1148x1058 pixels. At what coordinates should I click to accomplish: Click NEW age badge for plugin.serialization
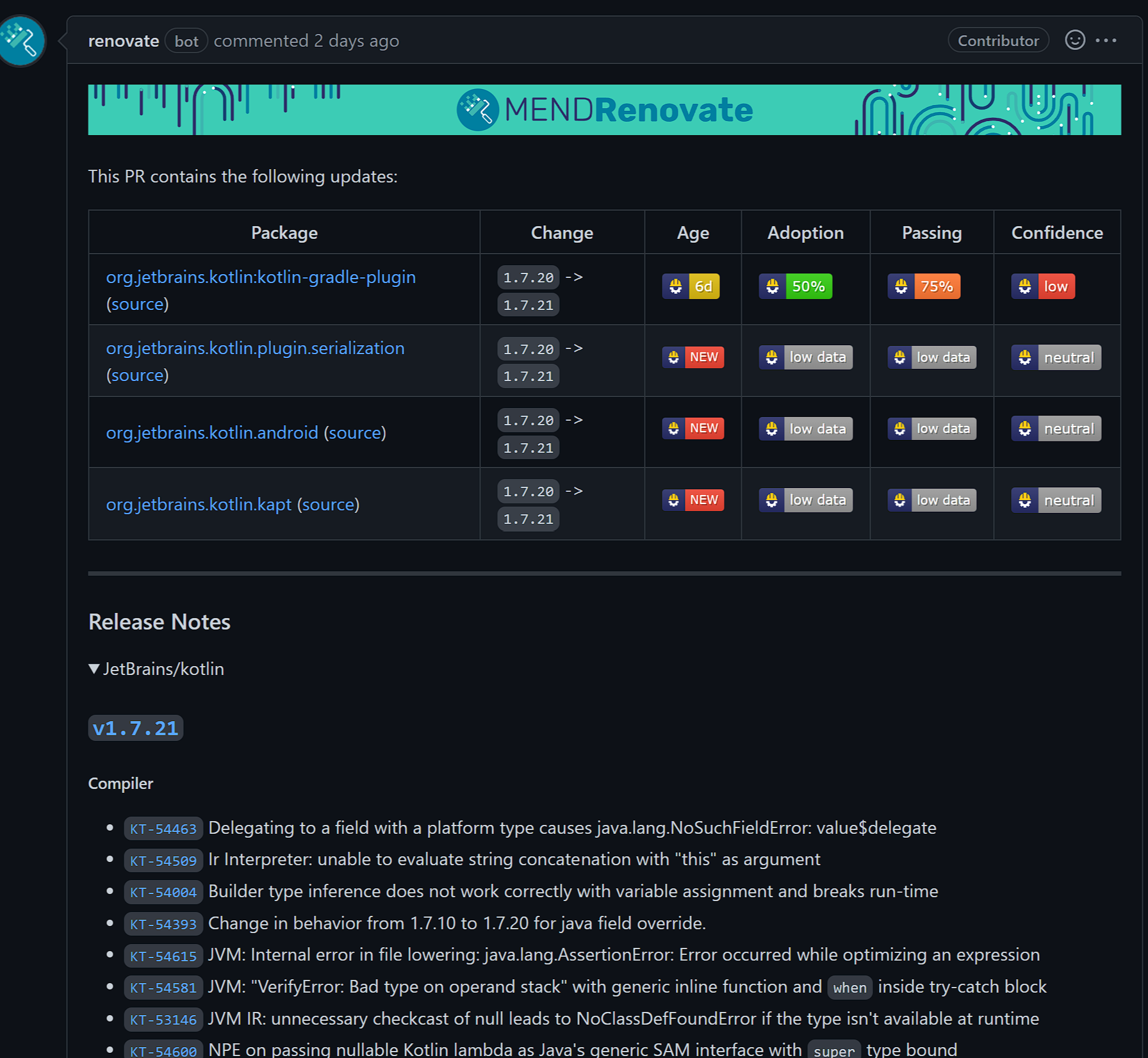click(693, 357)
